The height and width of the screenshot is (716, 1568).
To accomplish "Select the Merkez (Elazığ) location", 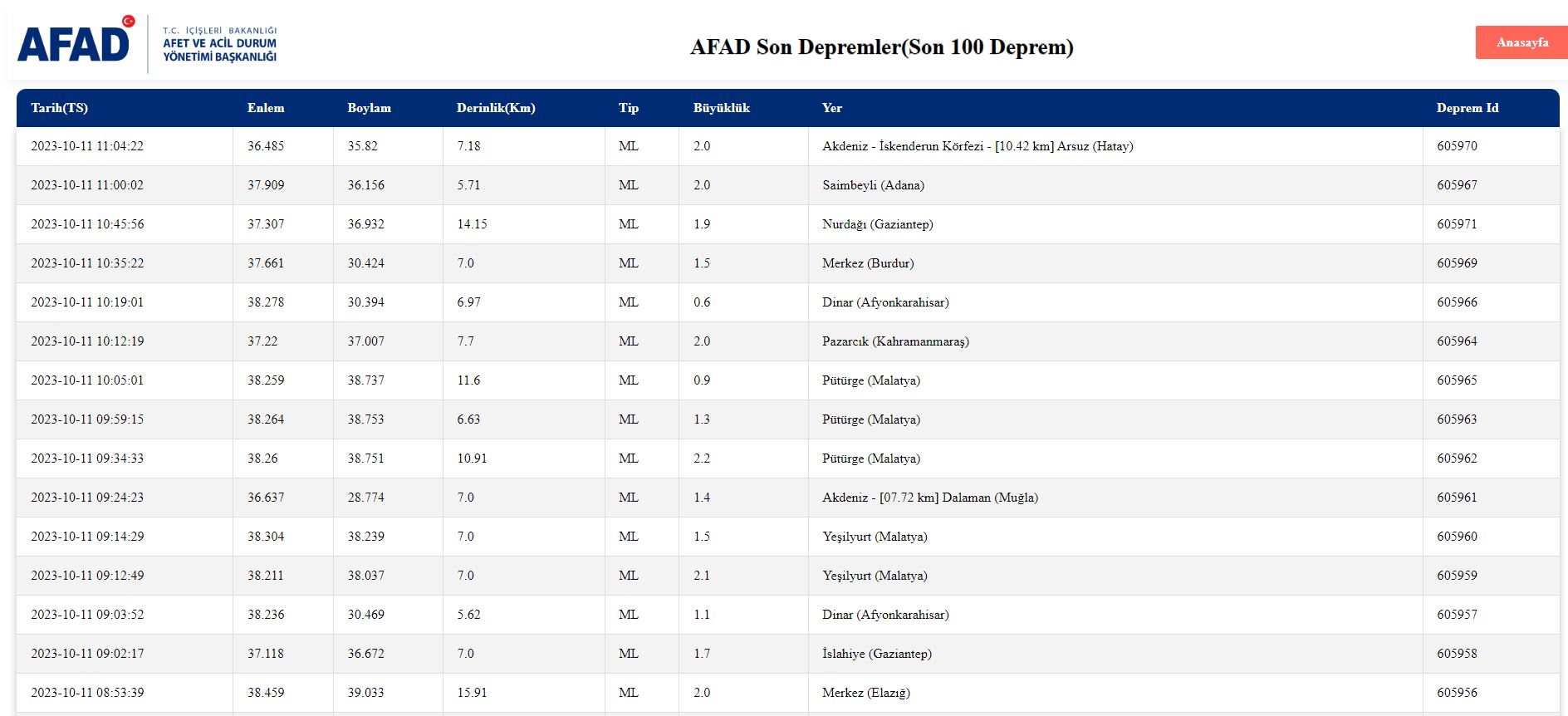I will point(866,693).
